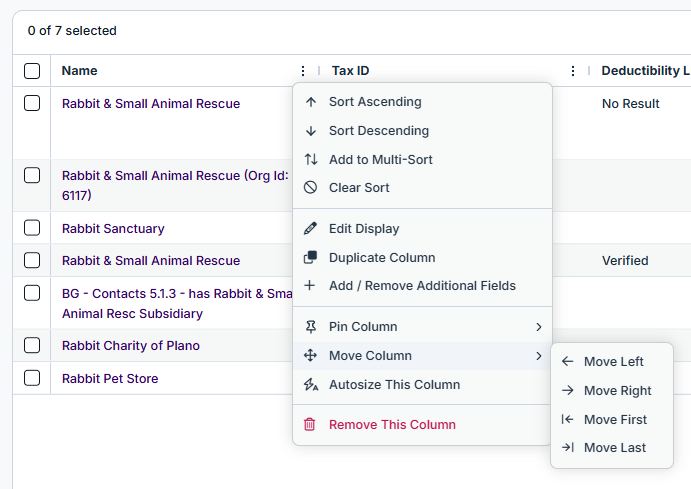Check the Verified Rabbit & Small Animal Rescue row
691x489 pixels.
tap(32, 260)
